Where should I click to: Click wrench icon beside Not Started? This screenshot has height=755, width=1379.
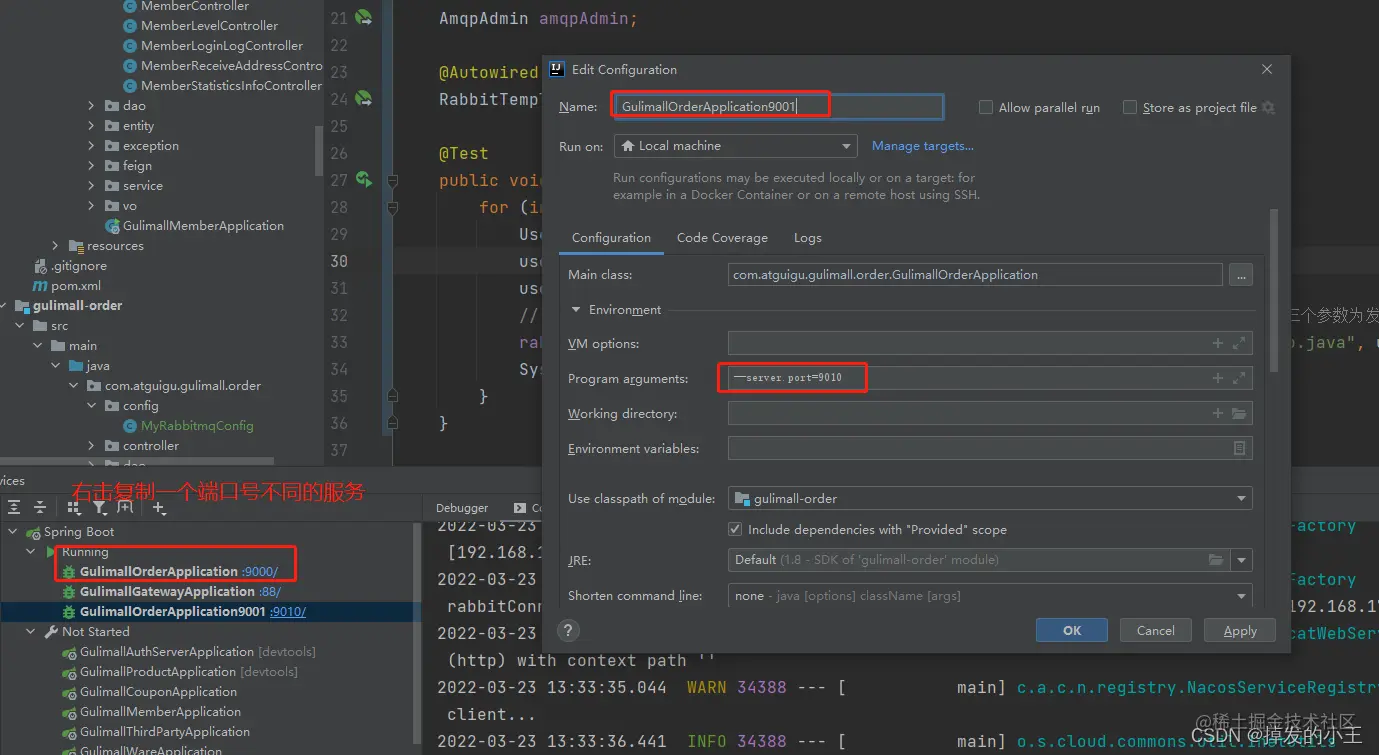(x=52, y=632)
